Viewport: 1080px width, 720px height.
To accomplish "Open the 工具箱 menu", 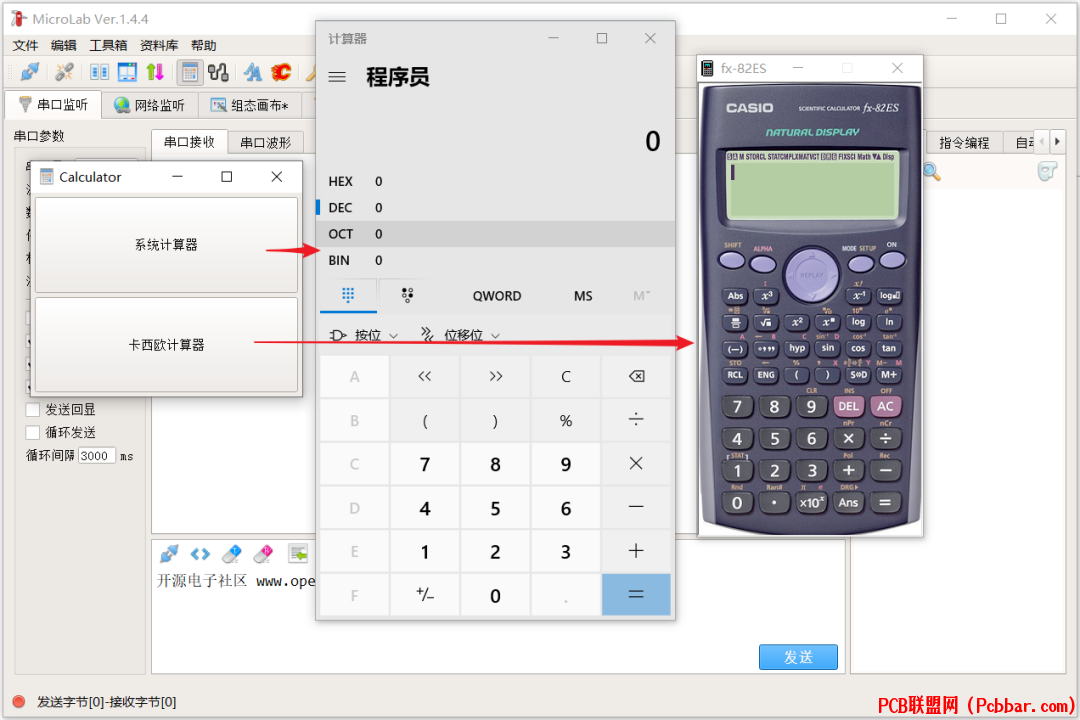I will coord(108,45).
